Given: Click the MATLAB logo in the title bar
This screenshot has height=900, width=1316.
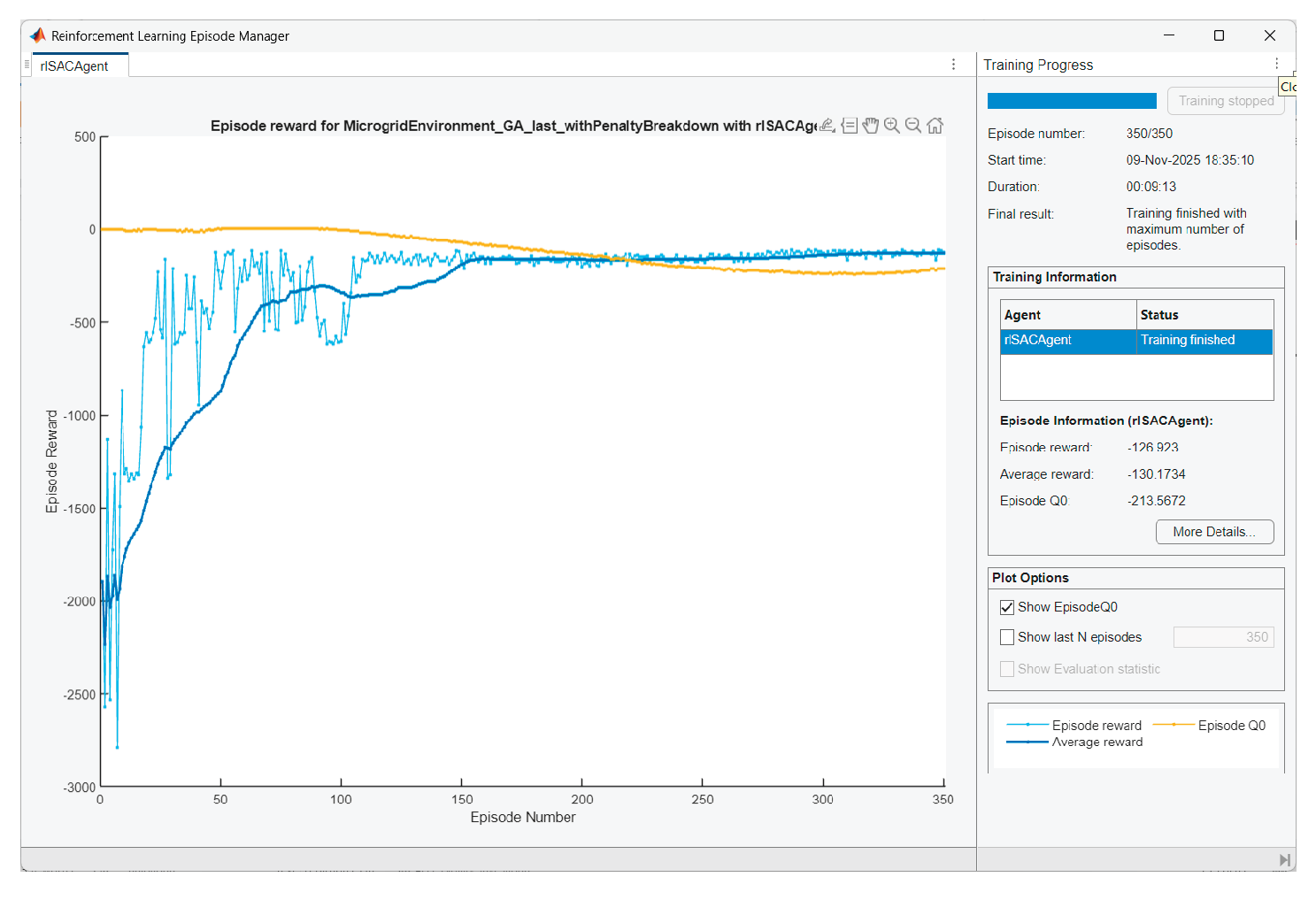Looking at the screenshot, I should (37, 35).
